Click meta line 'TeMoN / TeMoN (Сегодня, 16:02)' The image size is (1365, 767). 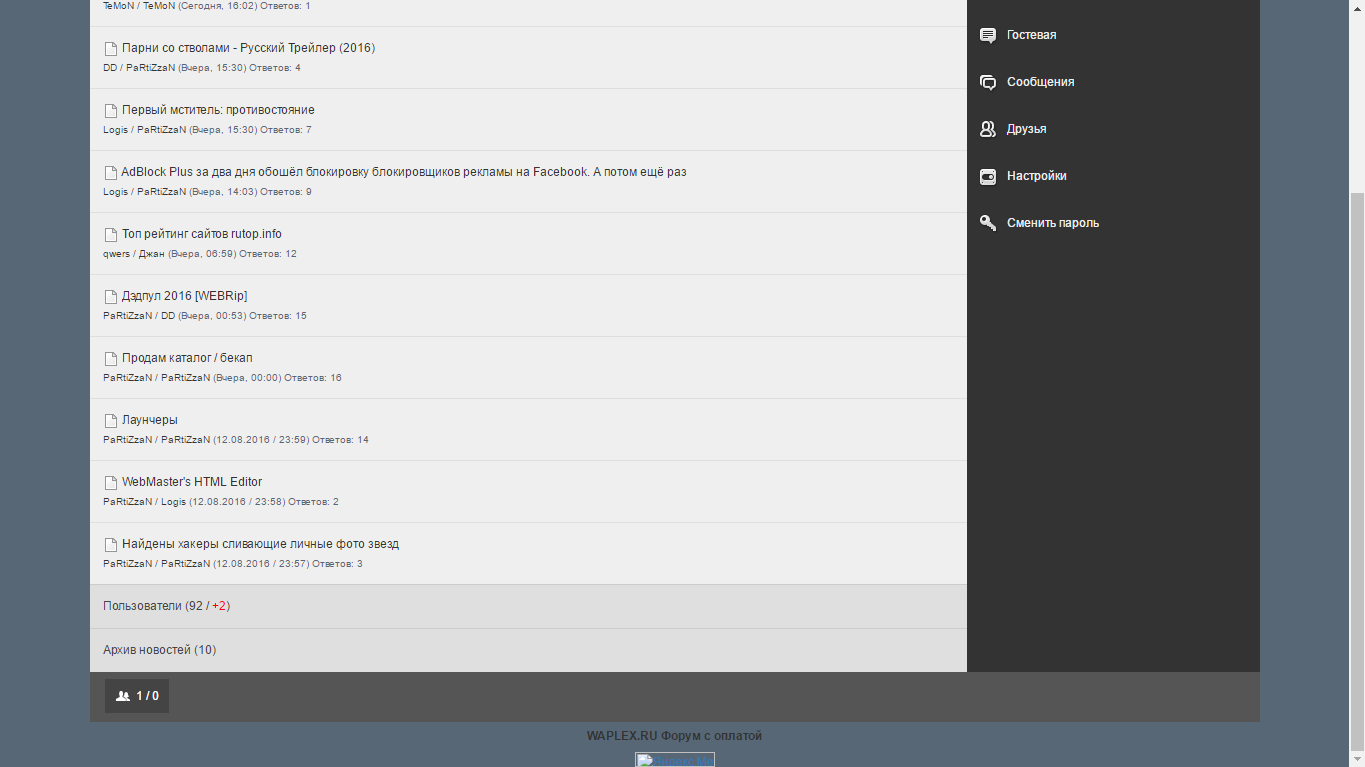click(x=207, y=6)
